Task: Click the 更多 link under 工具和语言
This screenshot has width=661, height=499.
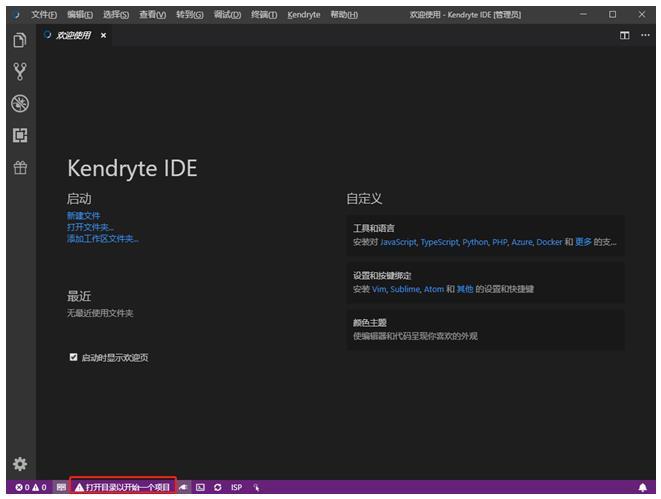Action: (583, 242)
